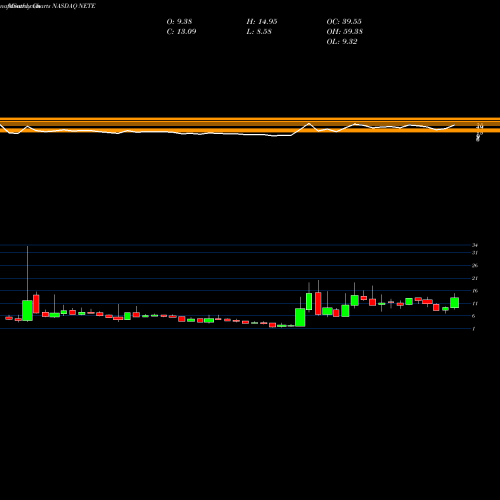Click the price axis label 1
The image size is (500, 500).
pyautogui.click(x=473, y=329)
